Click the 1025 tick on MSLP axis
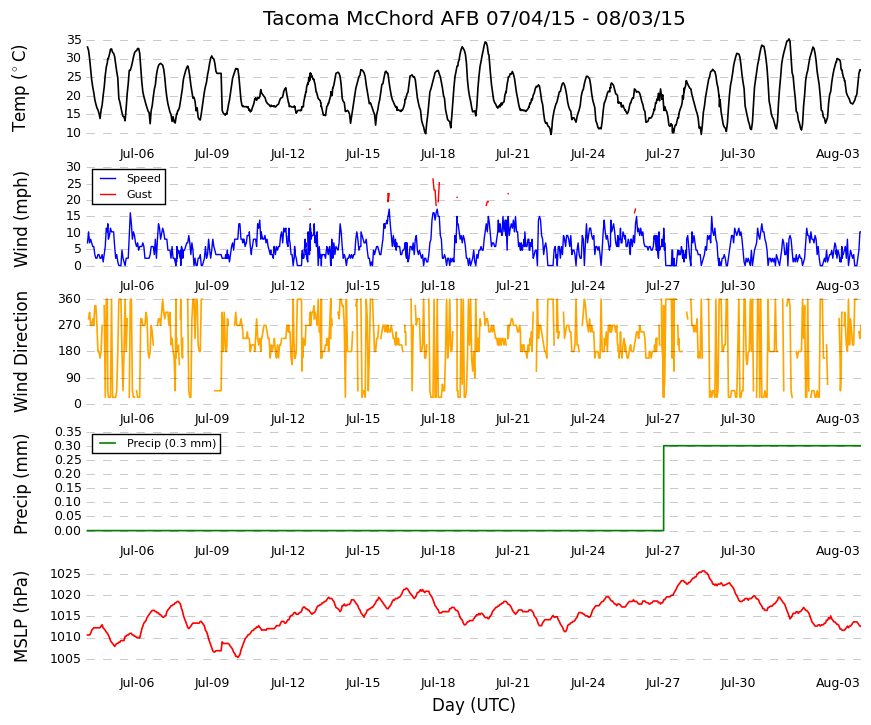 (x=66, y=574)
